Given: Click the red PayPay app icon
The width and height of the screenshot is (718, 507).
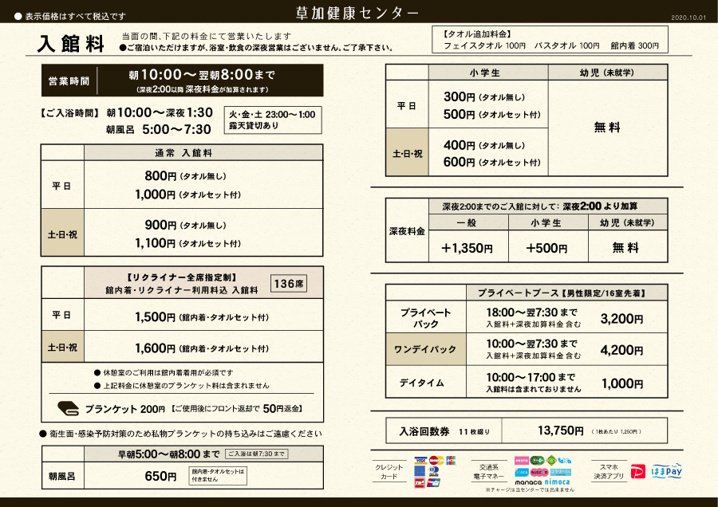Looking at the screenshot, I should click(x=638, y=471).
